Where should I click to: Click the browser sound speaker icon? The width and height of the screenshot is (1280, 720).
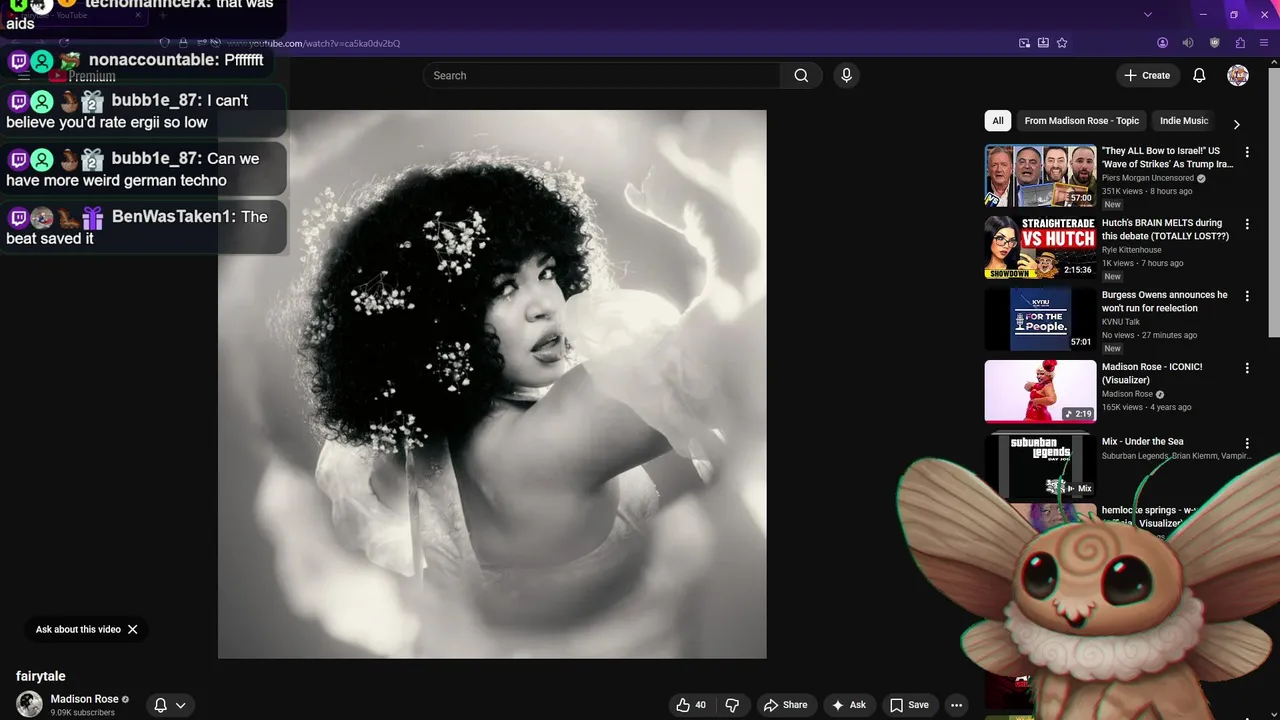click(1188, 43)
